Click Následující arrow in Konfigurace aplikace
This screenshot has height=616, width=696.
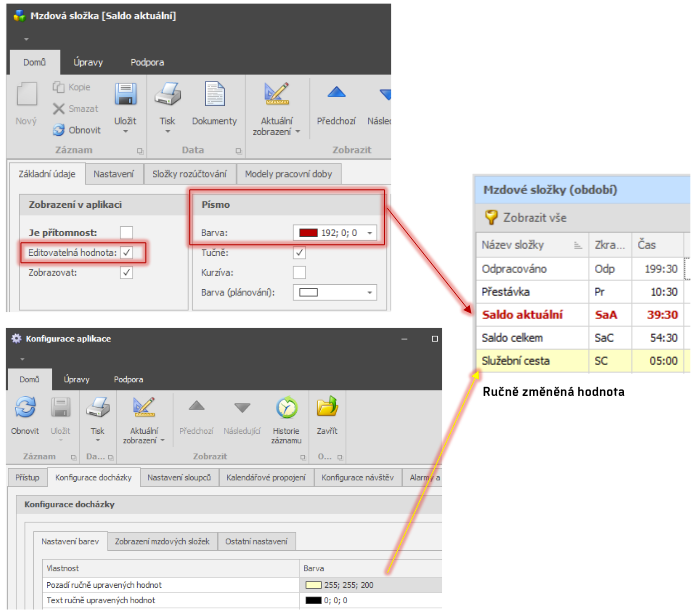click(242, 407)
